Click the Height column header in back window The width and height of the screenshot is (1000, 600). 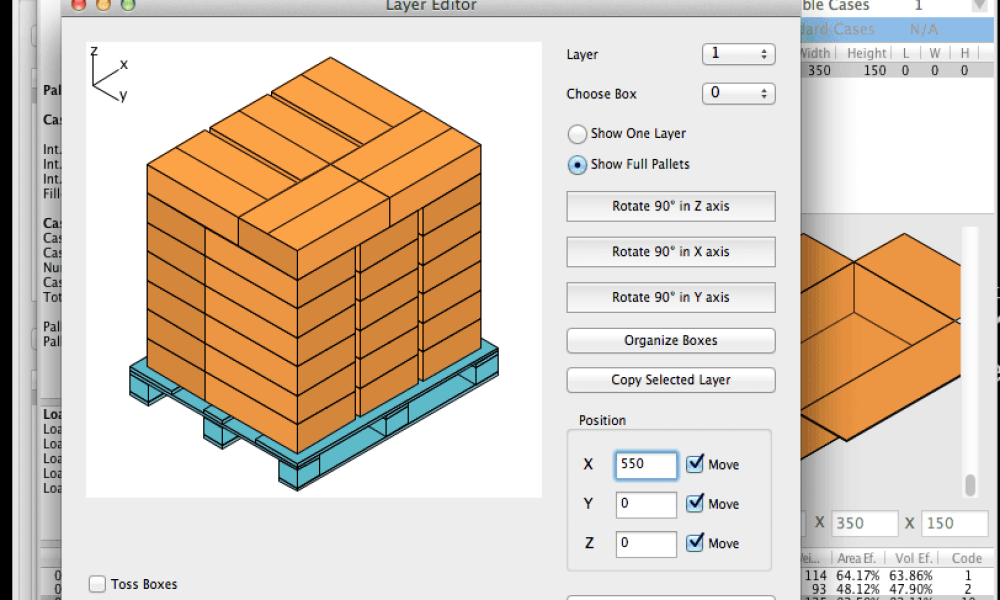pyautogui.click(x=867, y=53)
